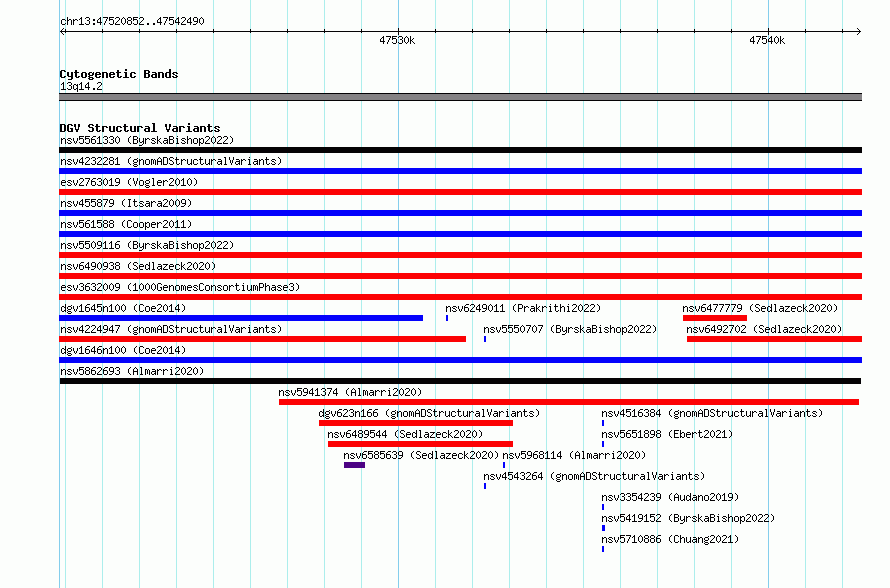
Task: Click the small nsv4516384 blue marker
Action: 603,423
